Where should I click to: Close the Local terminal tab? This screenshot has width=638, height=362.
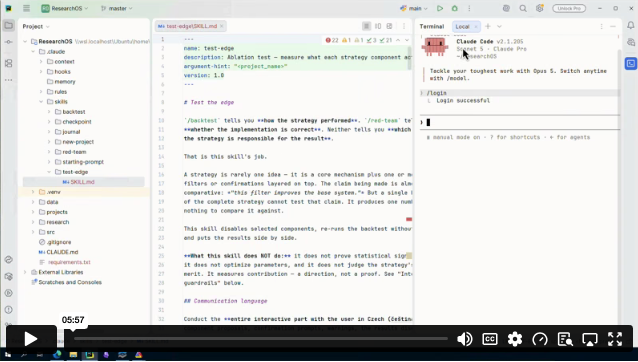click(476, 26)
